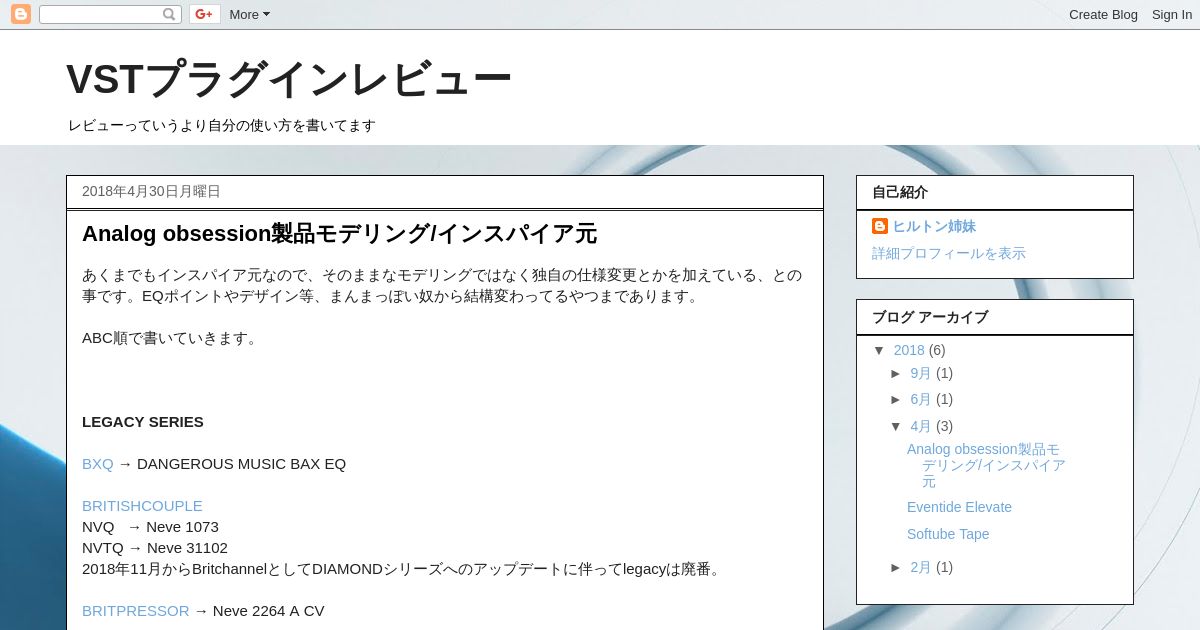The image size is (1200, 630).
Task: Open the Softube Tape archive post
Action: pos(948,534)
